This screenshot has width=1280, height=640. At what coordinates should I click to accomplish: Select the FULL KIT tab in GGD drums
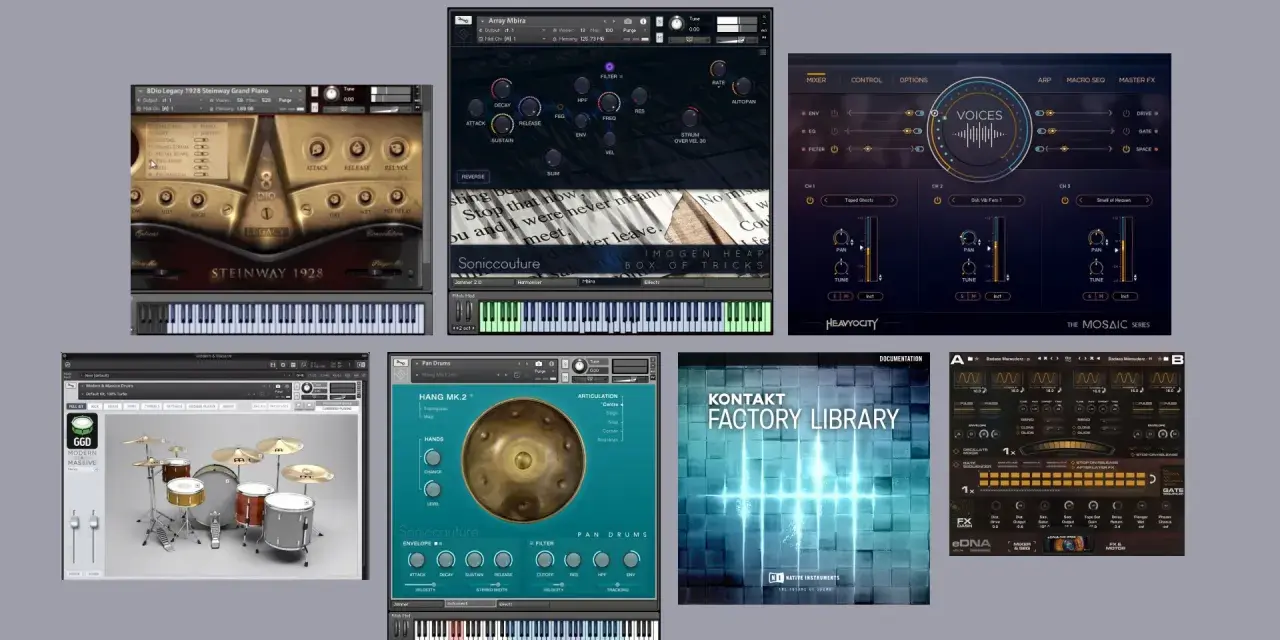click(x=75, y=406)
